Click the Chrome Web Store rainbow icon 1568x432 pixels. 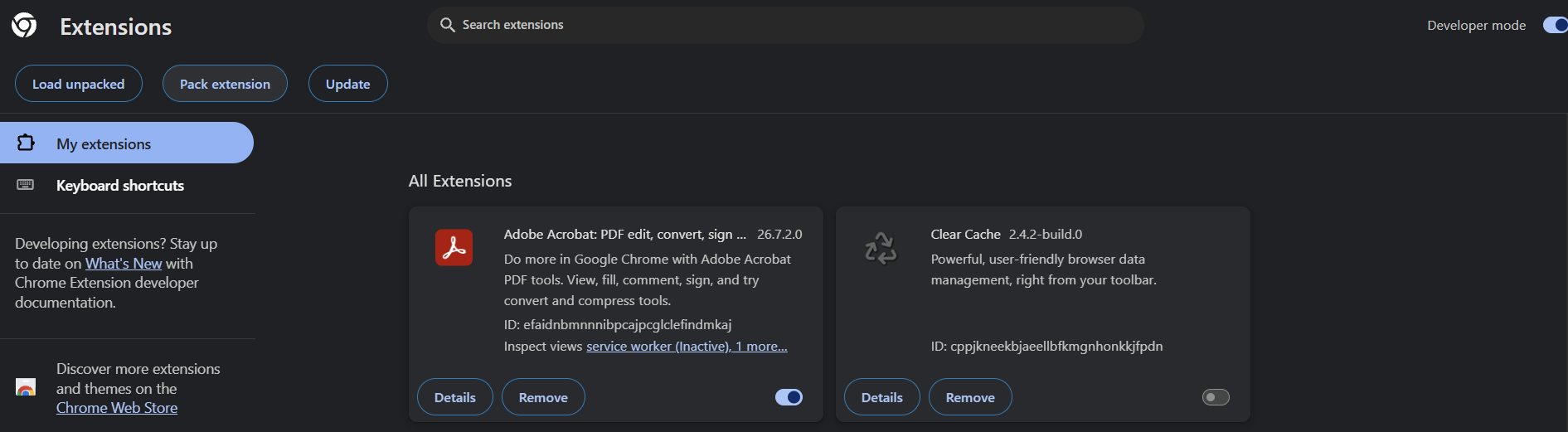(x=26, y=387)
